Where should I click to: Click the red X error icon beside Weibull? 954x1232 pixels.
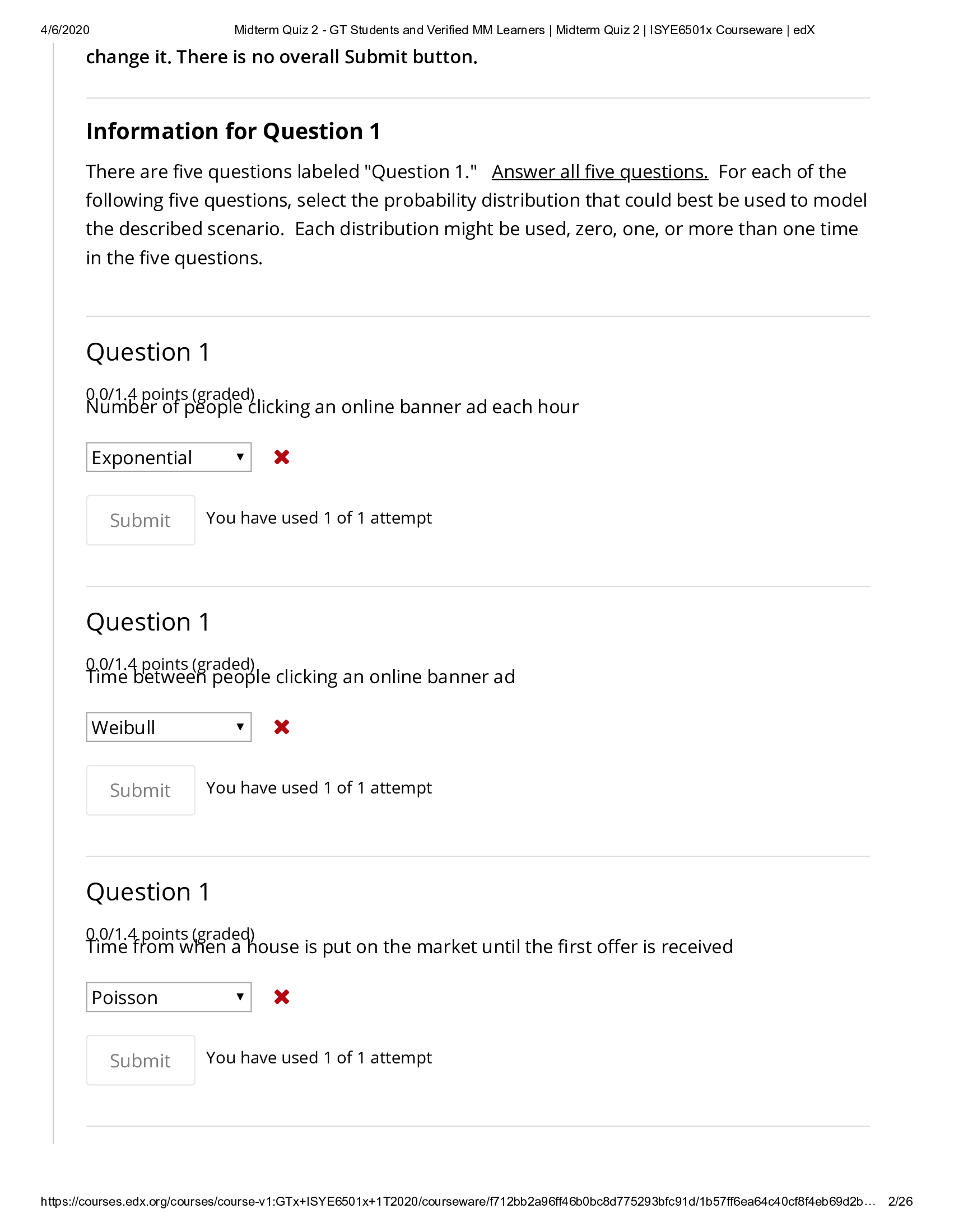coord(283,727)
